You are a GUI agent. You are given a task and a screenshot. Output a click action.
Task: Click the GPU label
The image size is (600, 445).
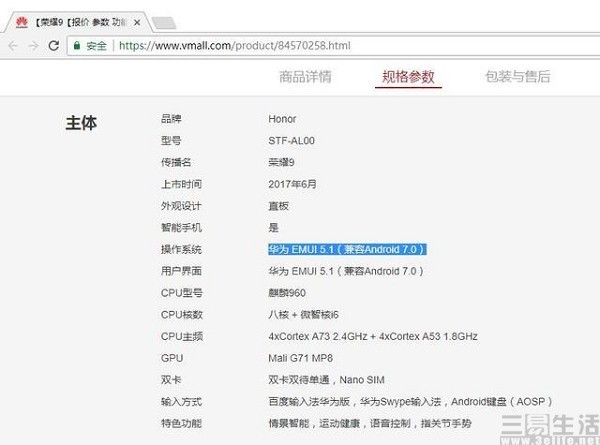[172, 358]
